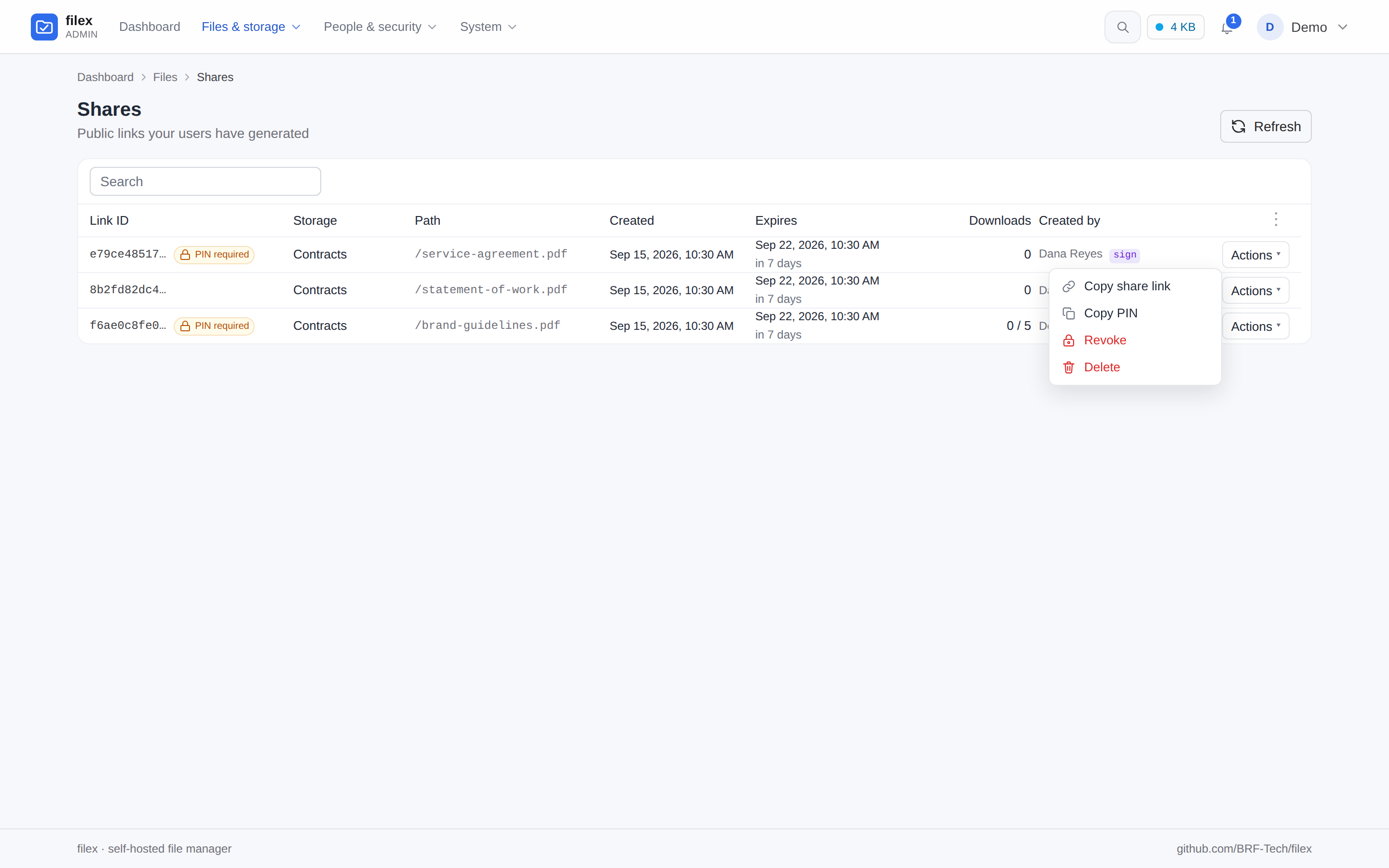Image resolution: width=1389 pixels, height=868 pixels.
Task: Go to Dashboard in top navigation
Action: (x=149, y=27)
